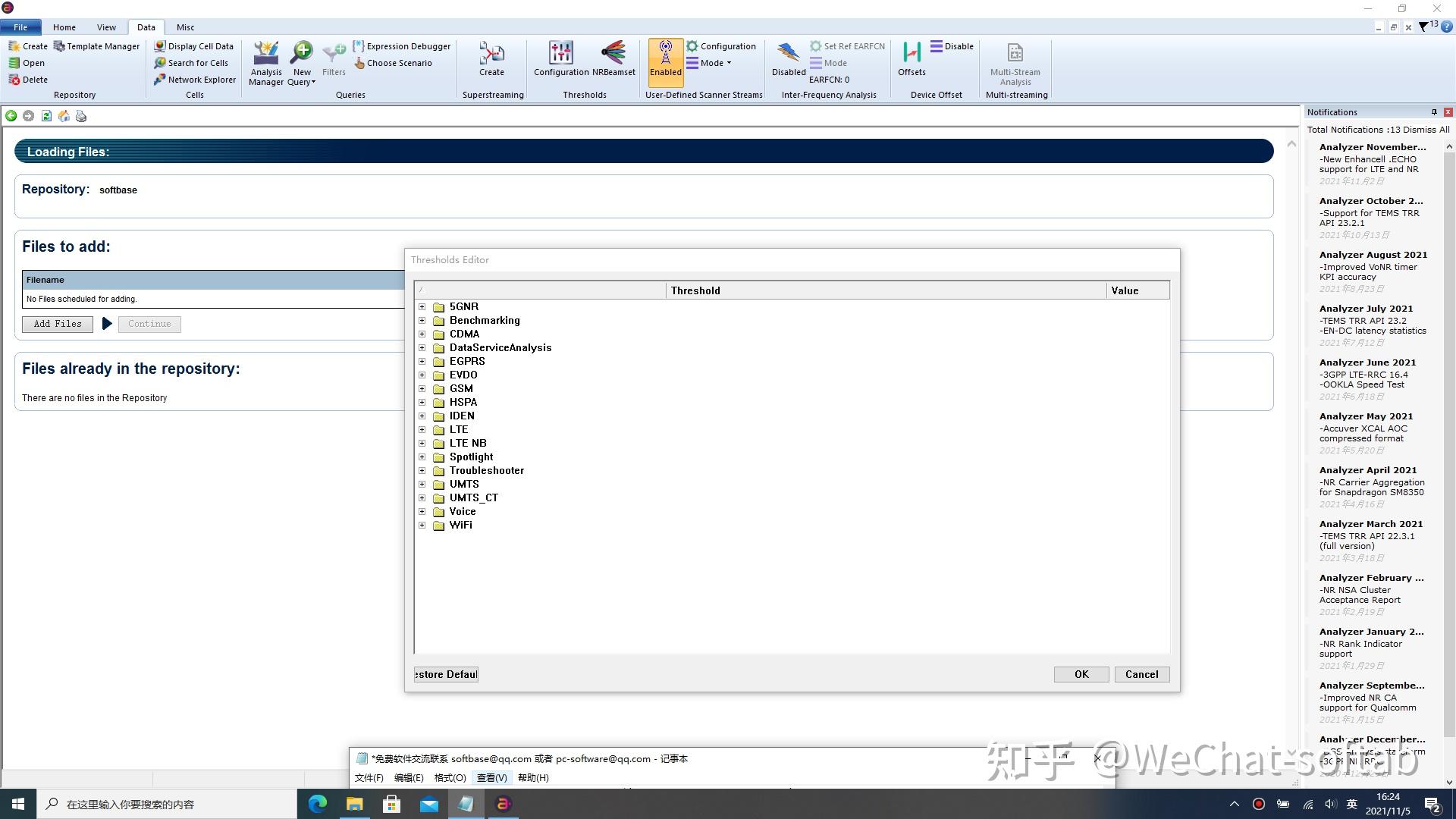Click the Add Files button
Screen dimensions: 1456x819
[58, 324]
